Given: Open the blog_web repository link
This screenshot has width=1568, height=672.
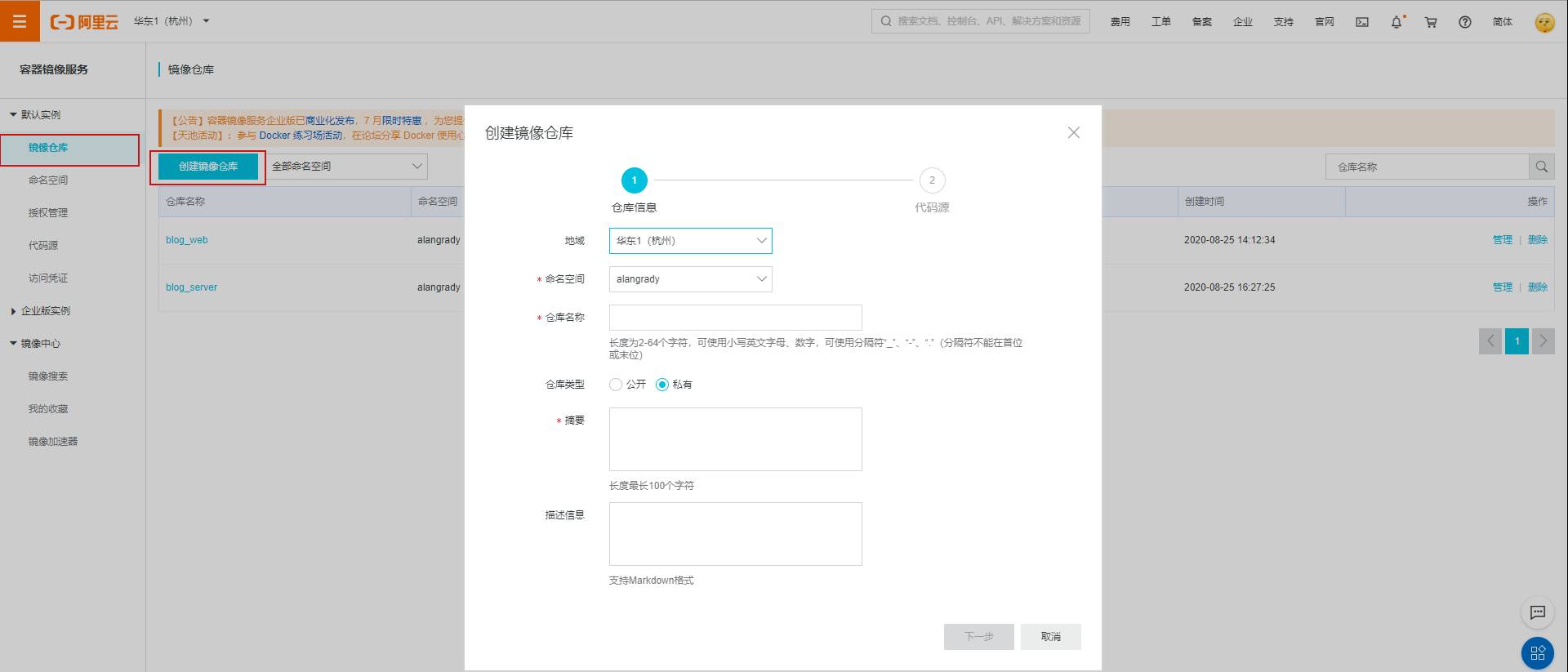Looking at the screenshot, I should 187,240.
